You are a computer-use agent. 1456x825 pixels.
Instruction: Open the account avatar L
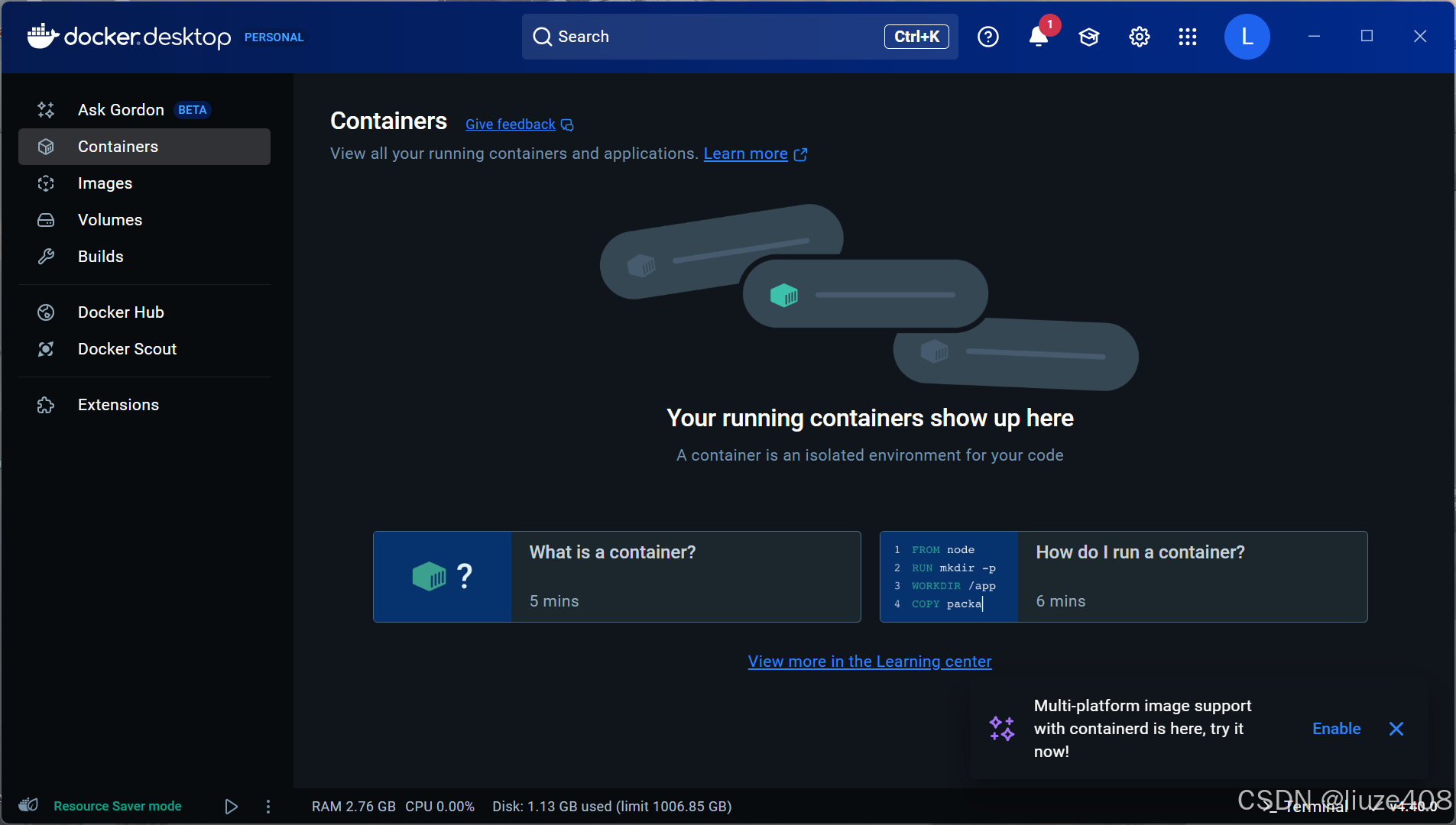click(x=1247, y=37)
